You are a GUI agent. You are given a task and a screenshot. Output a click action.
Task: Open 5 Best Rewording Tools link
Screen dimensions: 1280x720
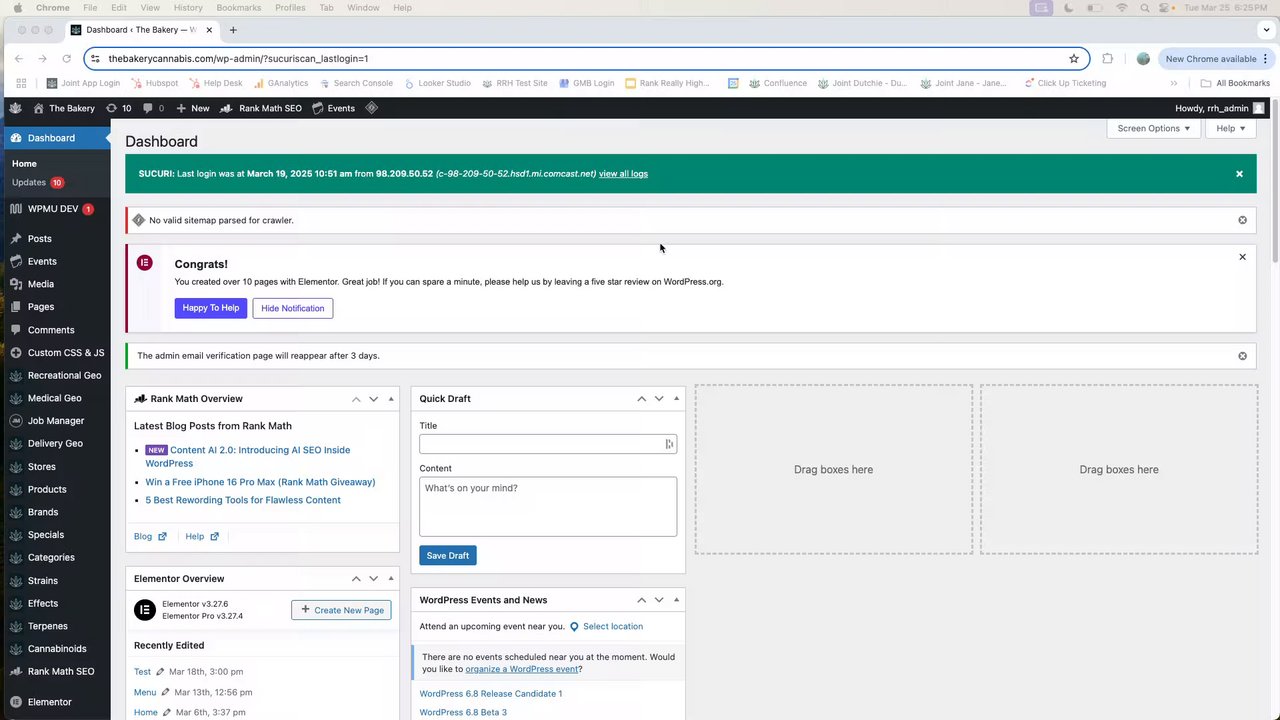[243, 500]
